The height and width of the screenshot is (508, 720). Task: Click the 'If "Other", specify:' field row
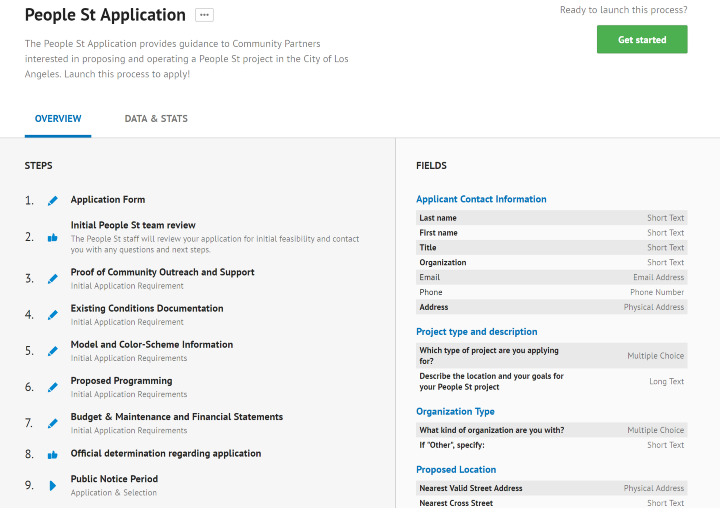point(551,445)
